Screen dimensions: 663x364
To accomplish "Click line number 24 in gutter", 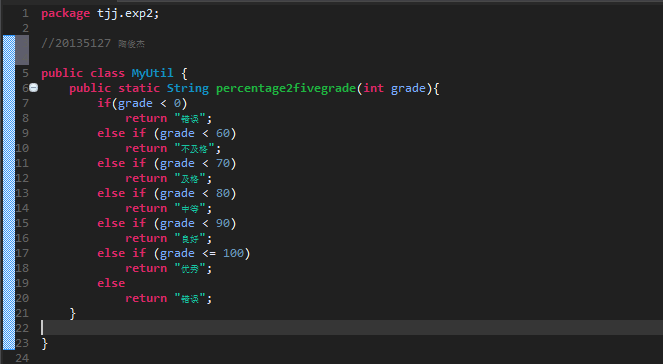I will click(x=22, y=358).
